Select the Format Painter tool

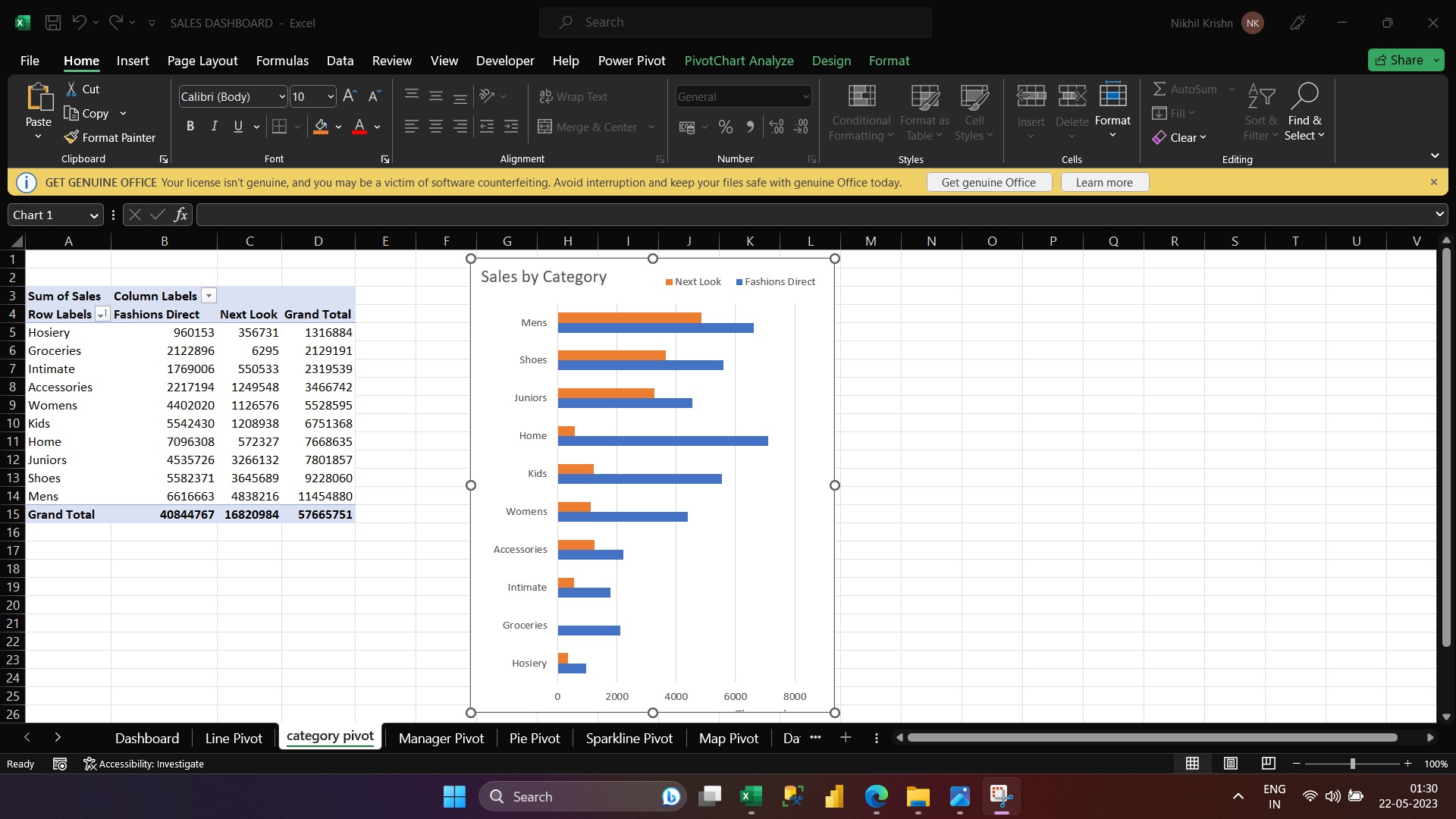(x=110, y=137)
